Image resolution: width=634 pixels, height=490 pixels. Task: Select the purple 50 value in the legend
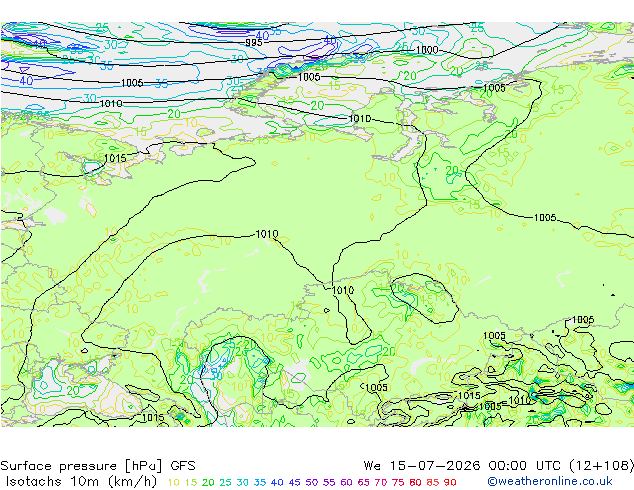coord(312,482)
